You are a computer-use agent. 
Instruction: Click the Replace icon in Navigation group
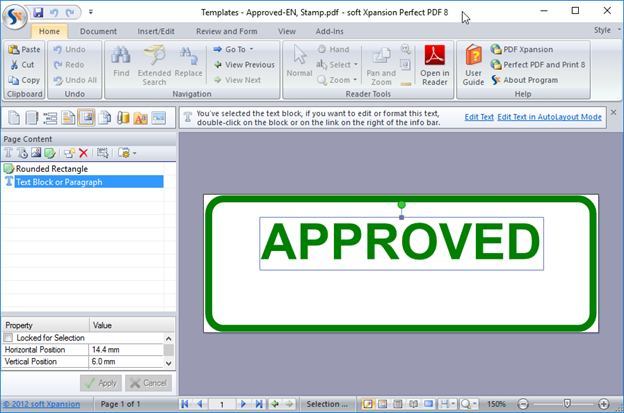click(188, 64)
